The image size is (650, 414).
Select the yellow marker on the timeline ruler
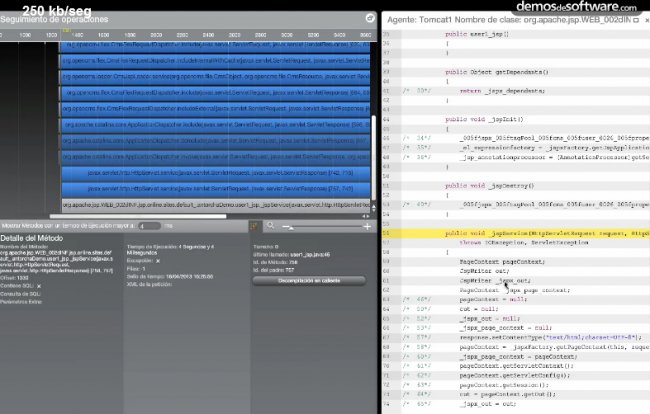pos(66,30)
